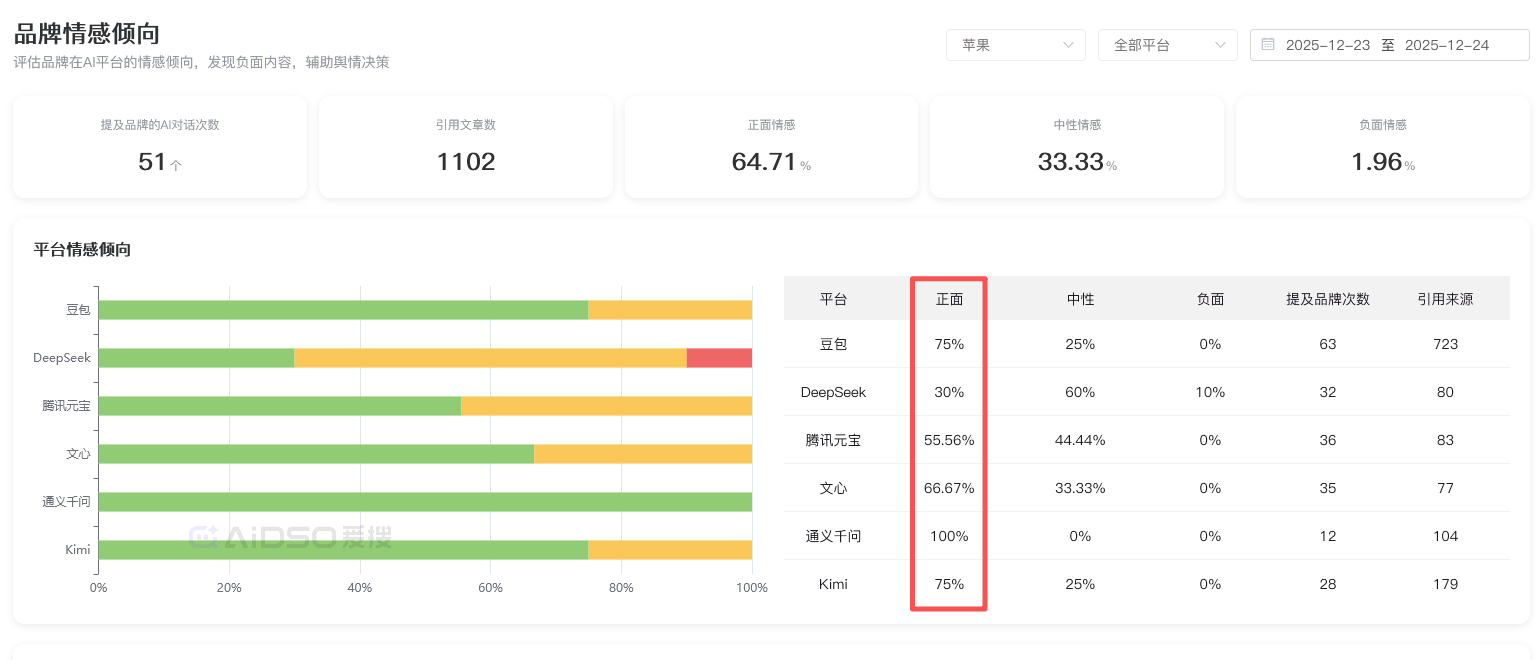Click the AIDSO watermark logo on chart
Screen dimensions: 1540x660
point(290,538)
